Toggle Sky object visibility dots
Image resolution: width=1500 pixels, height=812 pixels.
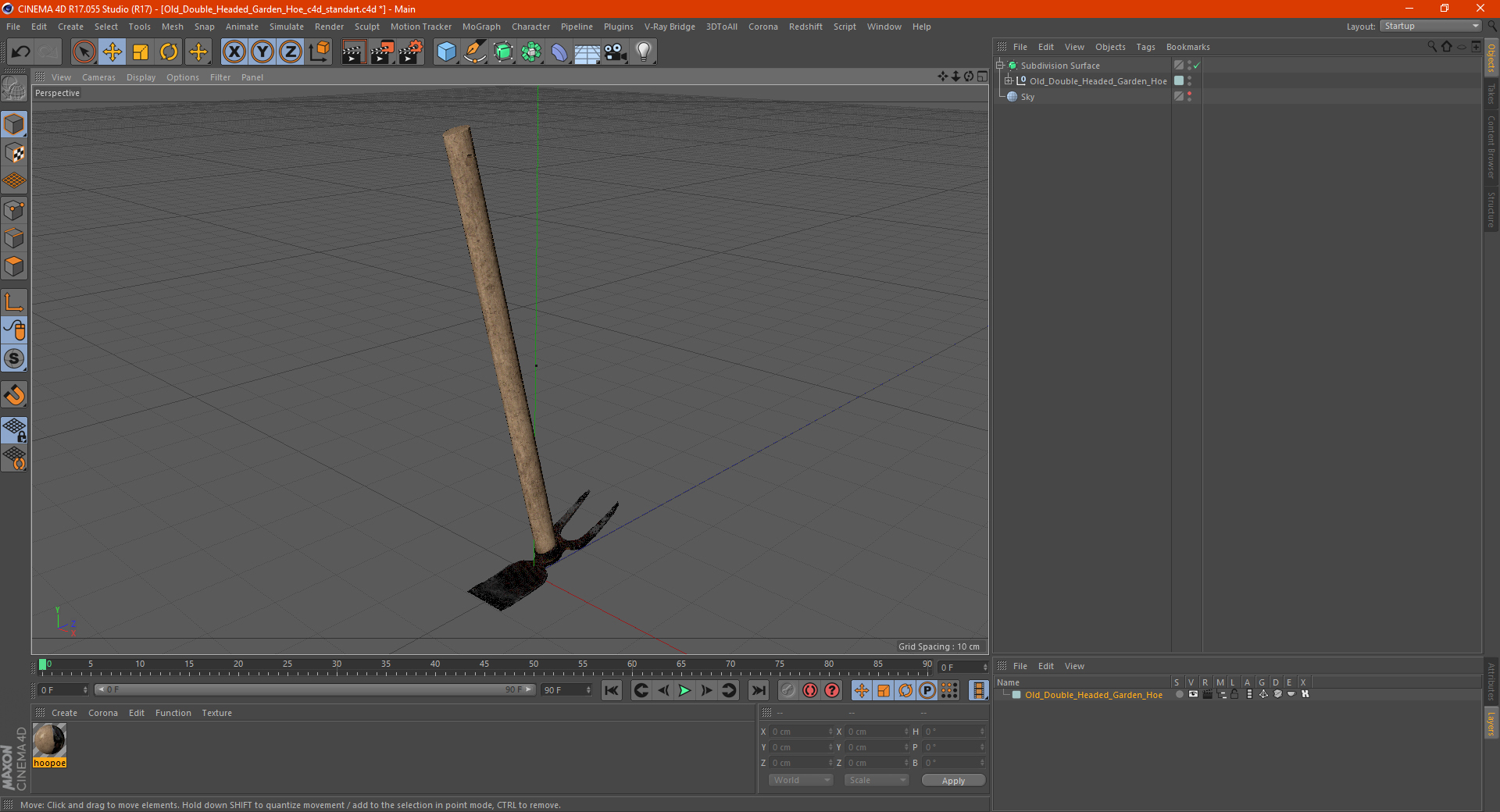1189,97
